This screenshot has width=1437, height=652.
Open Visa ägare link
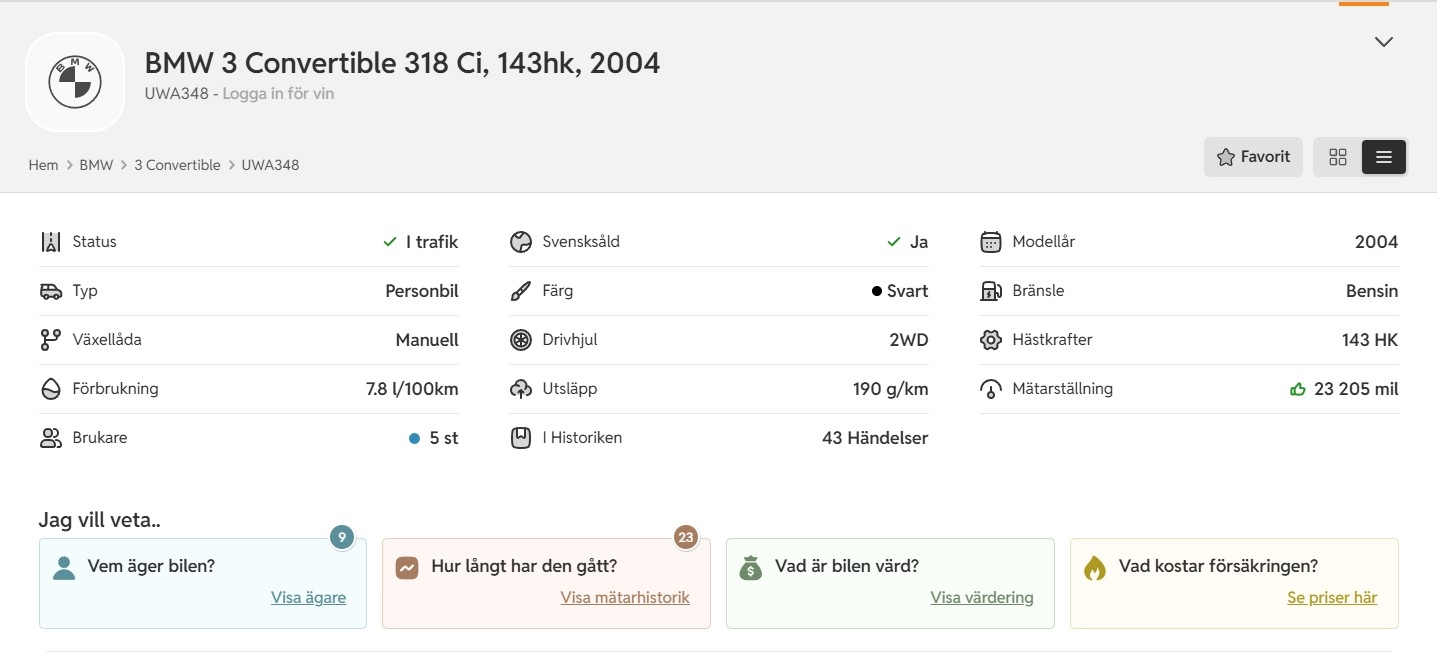click(x=308, y=598)
